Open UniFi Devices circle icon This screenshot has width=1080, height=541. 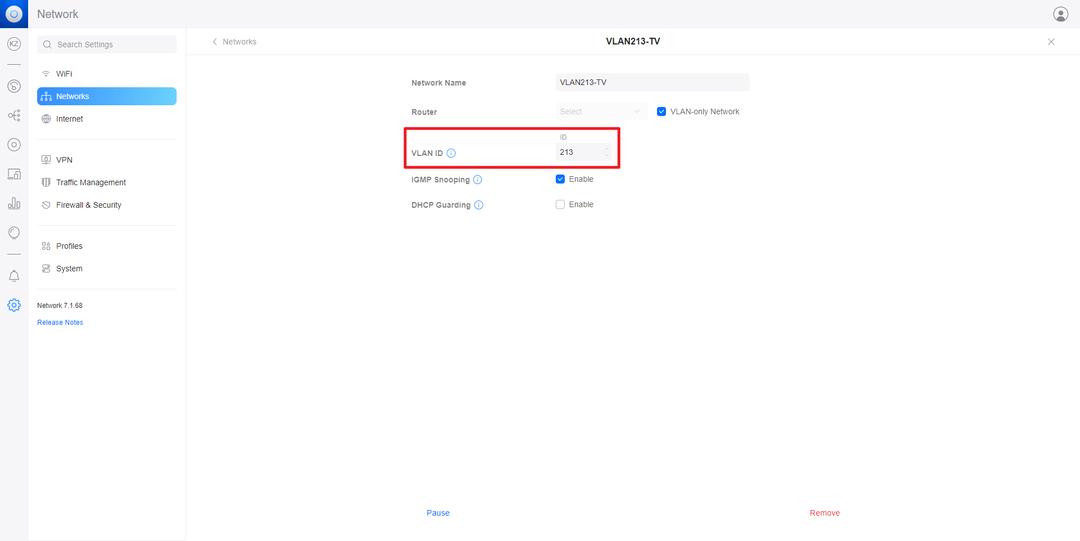tap(14, 145)
